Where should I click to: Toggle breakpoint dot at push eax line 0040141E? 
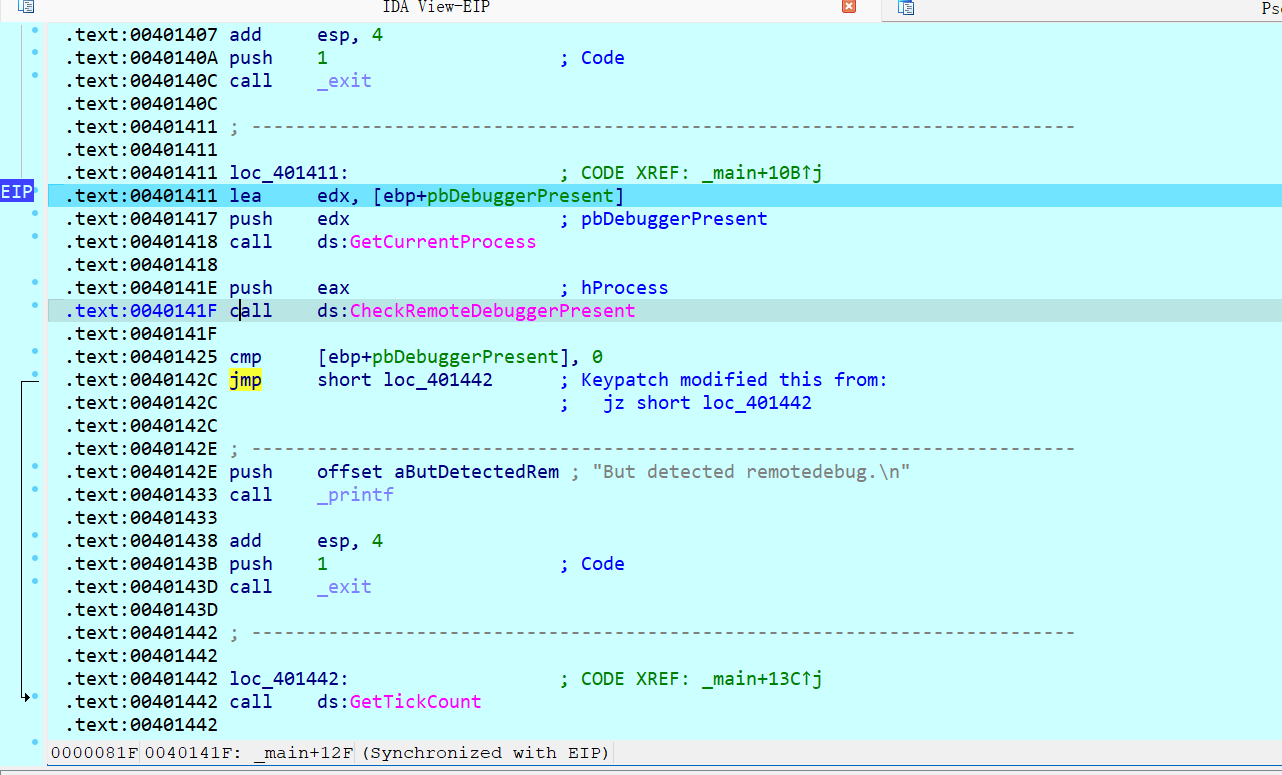click(x=35, y=283)
